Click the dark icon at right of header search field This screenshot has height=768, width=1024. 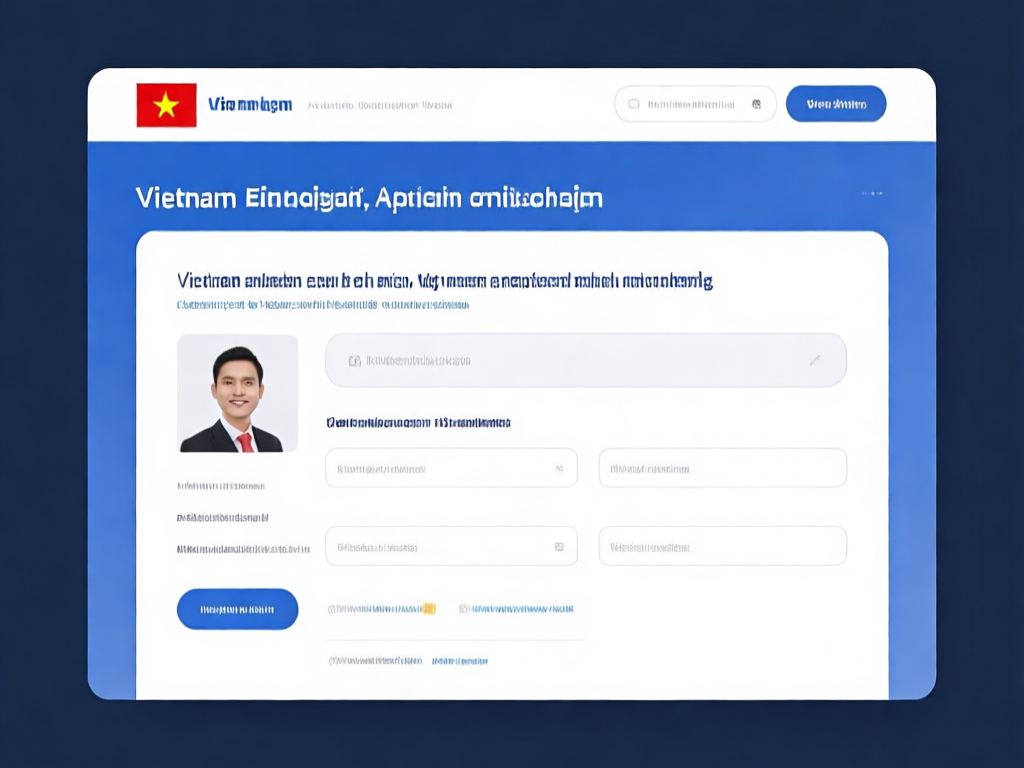[756, 104]
